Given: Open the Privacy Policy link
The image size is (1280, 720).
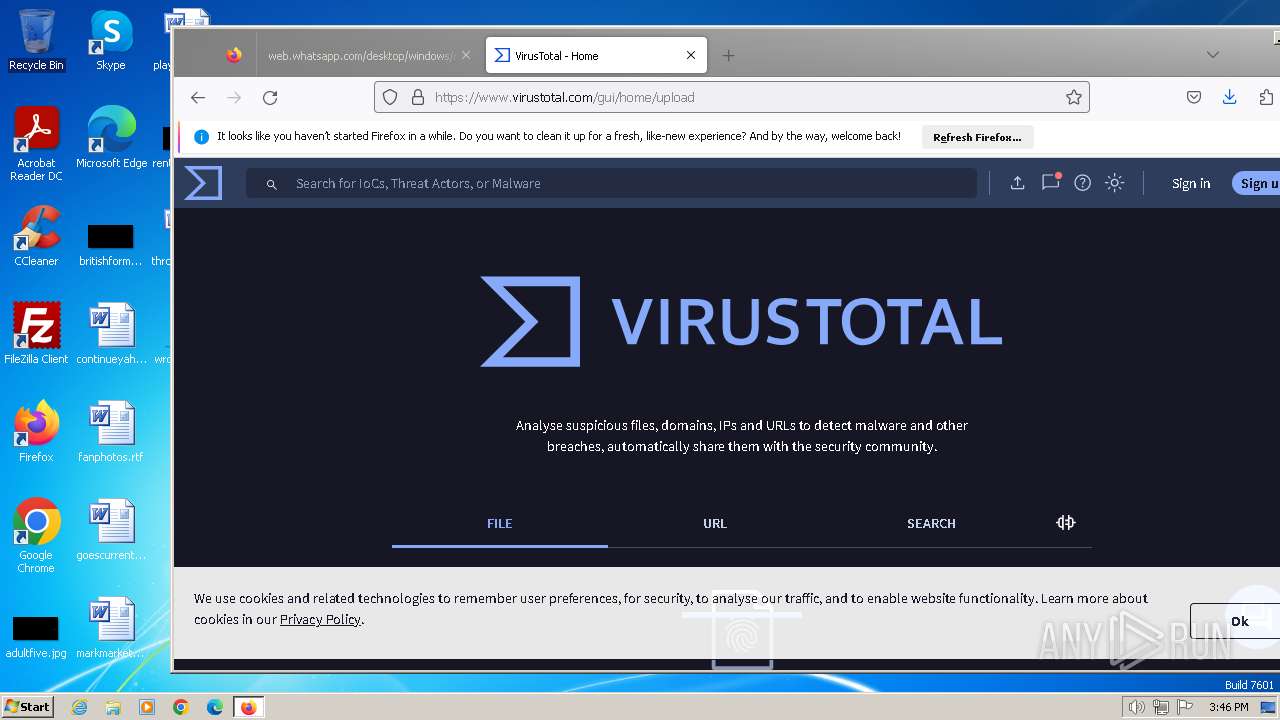Looking at the screenshot, I should [320, 619].
